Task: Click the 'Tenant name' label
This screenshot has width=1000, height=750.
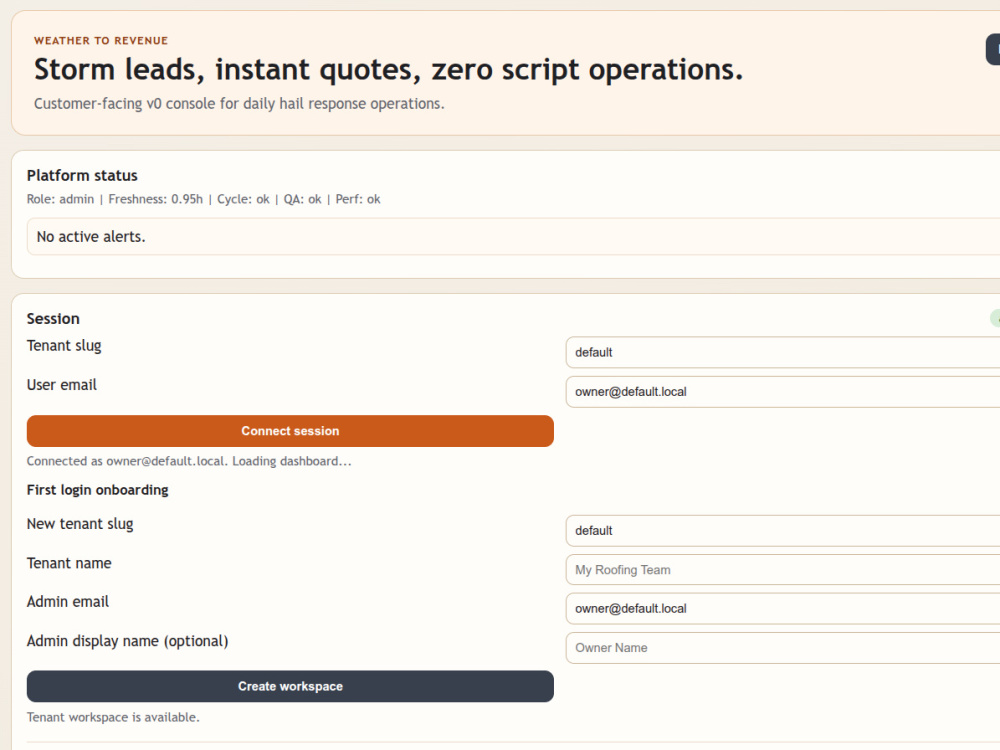Action: click(x=69, y=563)
